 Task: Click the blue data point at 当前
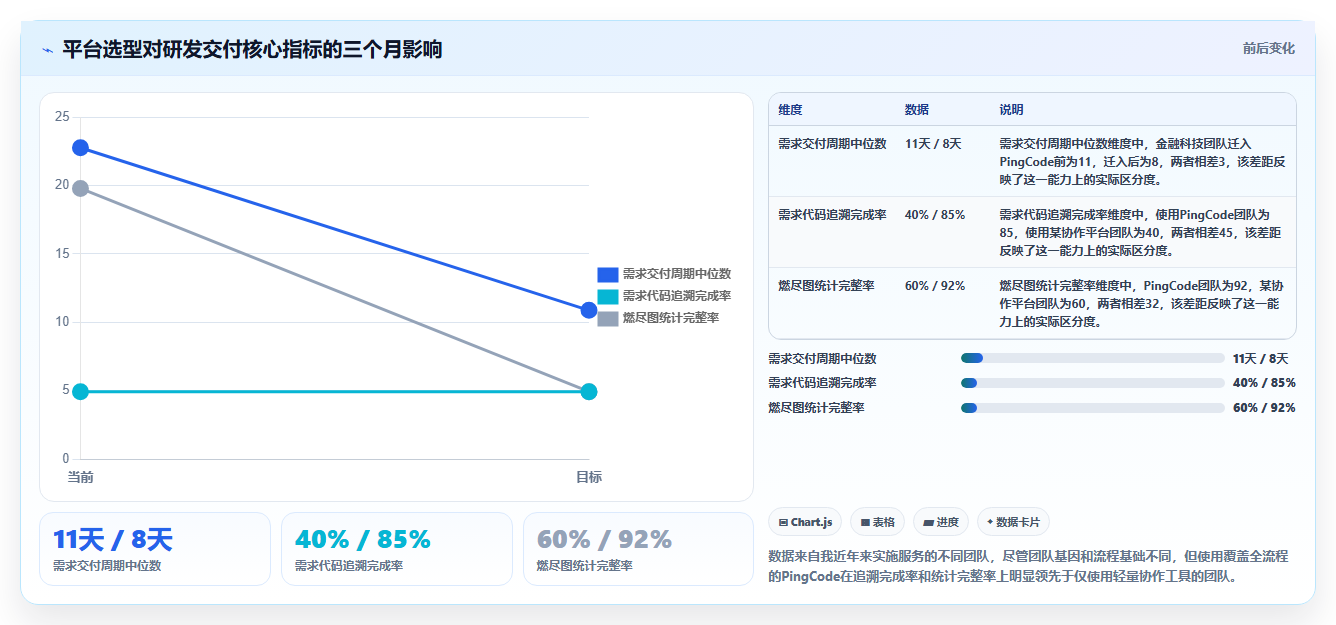(80, 148)
